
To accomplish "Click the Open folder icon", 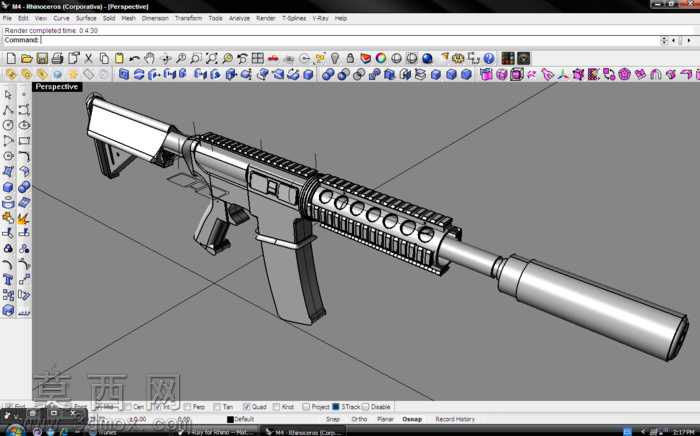I will [x=26, y=58].
